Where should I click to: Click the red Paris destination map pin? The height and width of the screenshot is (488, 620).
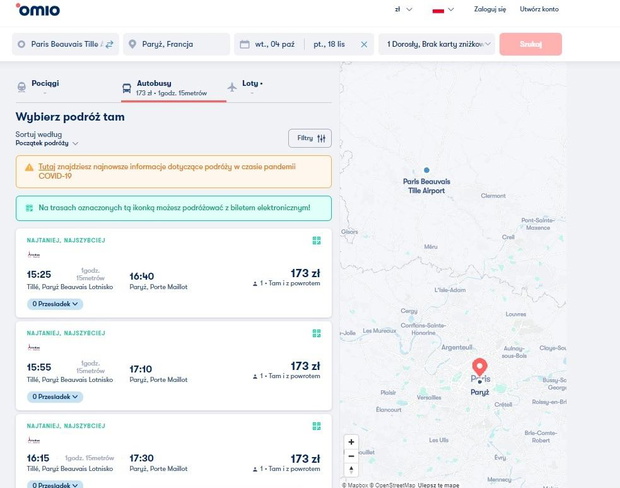pyautogui.click(x=480, y=367)
